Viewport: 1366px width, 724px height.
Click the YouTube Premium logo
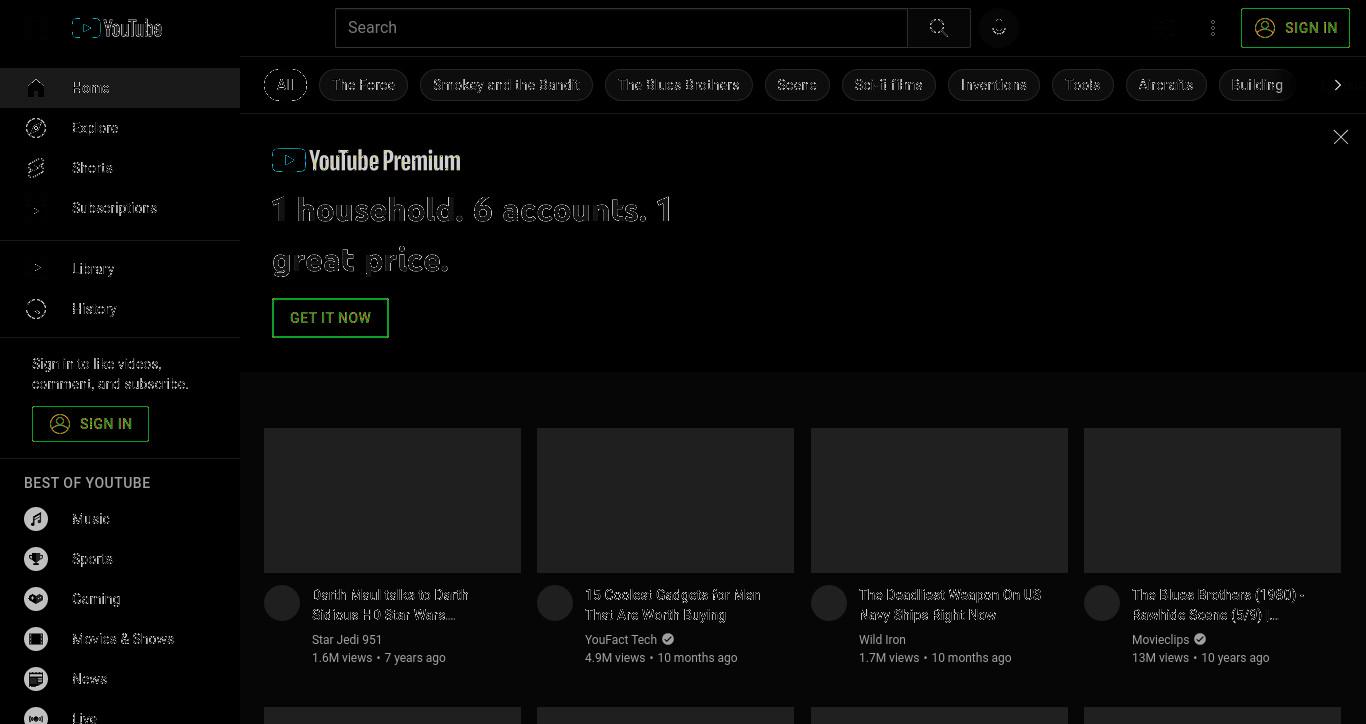[x=366, y=160]
